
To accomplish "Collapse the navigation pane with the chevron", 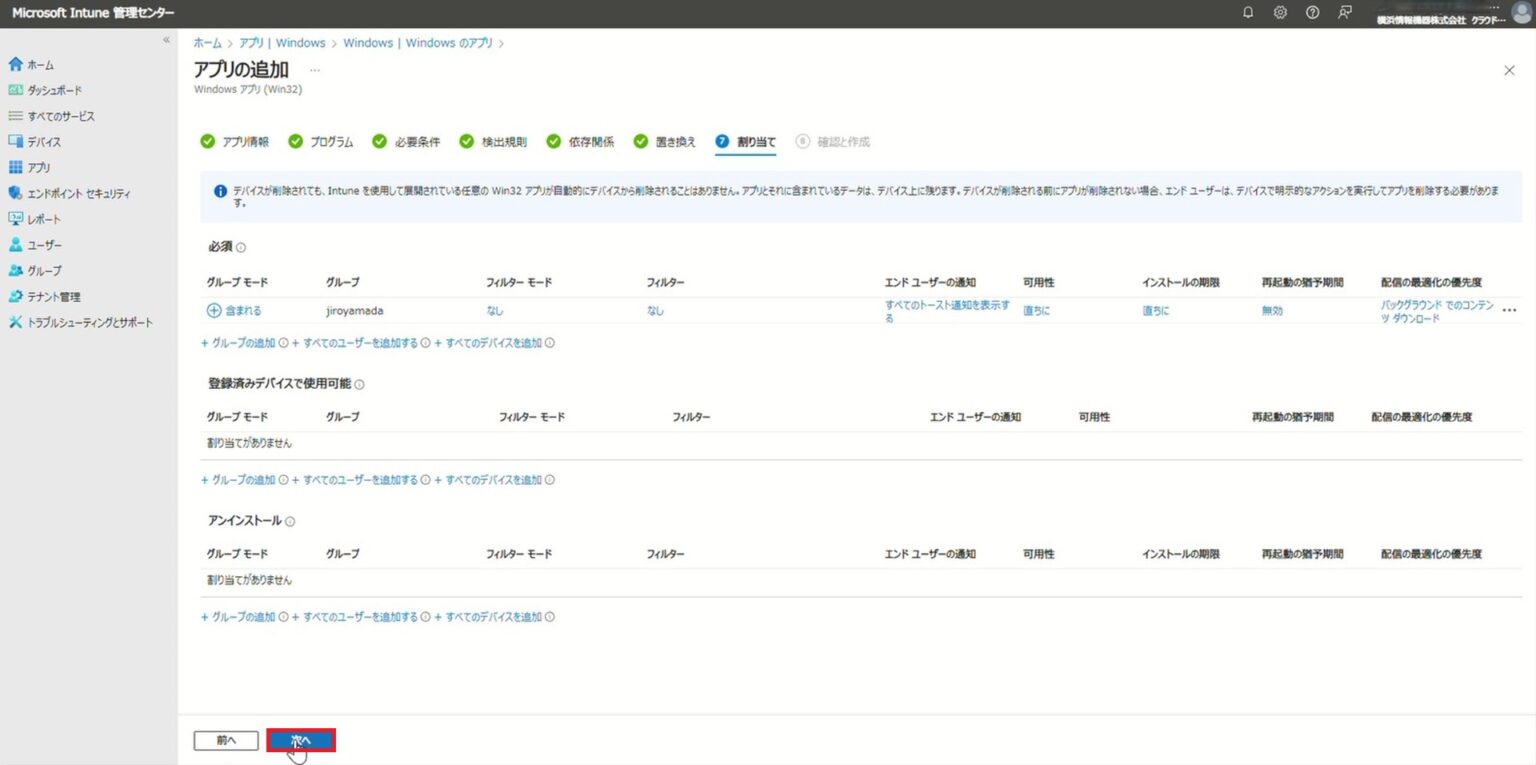I will tap(167, 40).
